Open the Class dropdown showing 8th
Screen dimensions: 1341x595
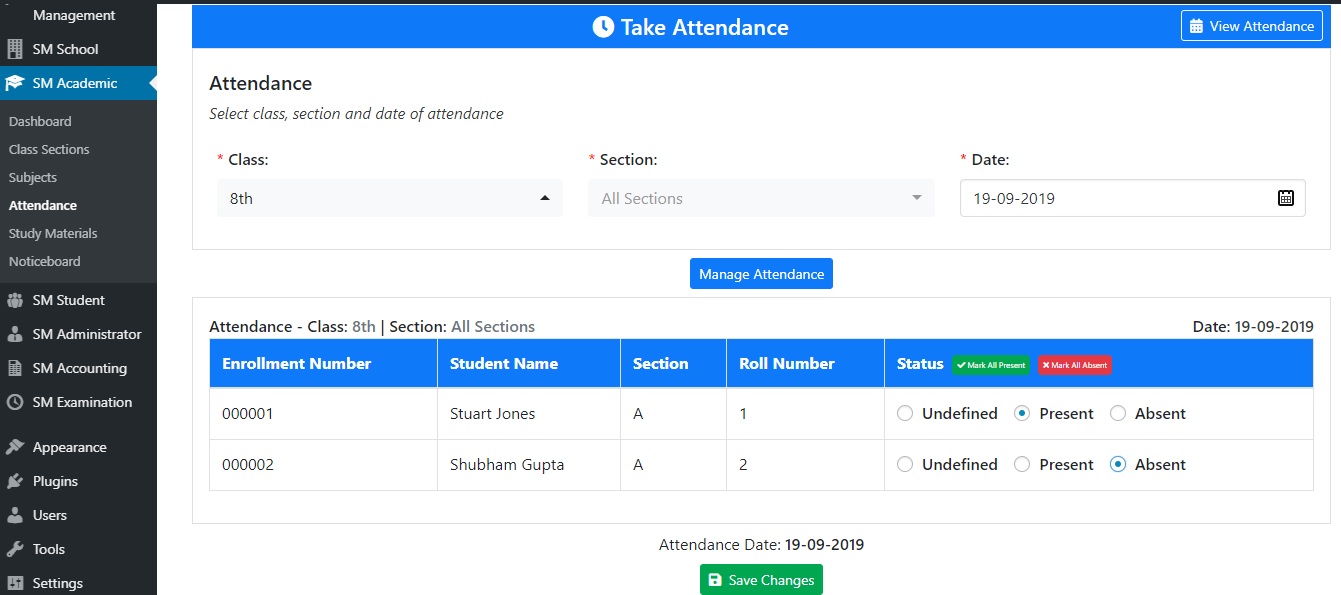389,198
